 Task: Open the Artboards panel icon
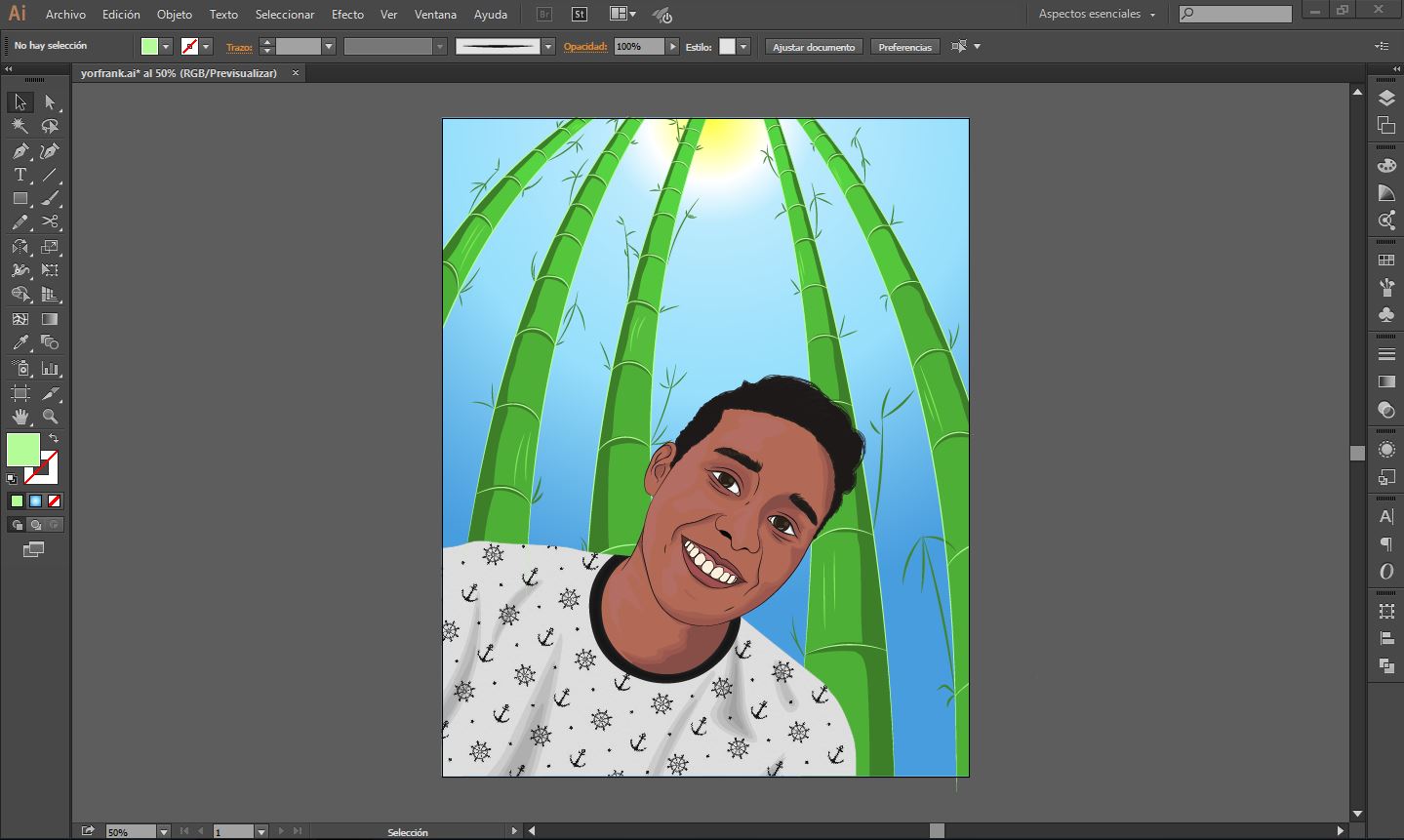click(1386, 125)
